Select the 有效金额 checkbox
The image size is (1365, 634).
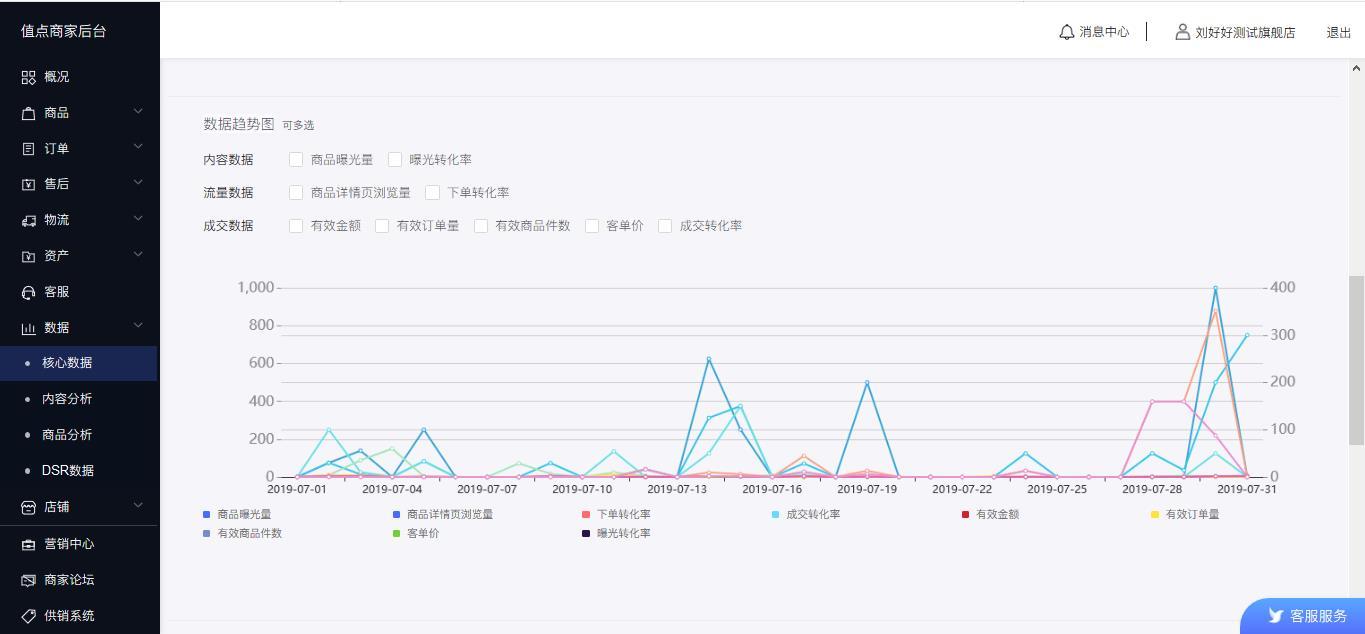click(296, 225)
